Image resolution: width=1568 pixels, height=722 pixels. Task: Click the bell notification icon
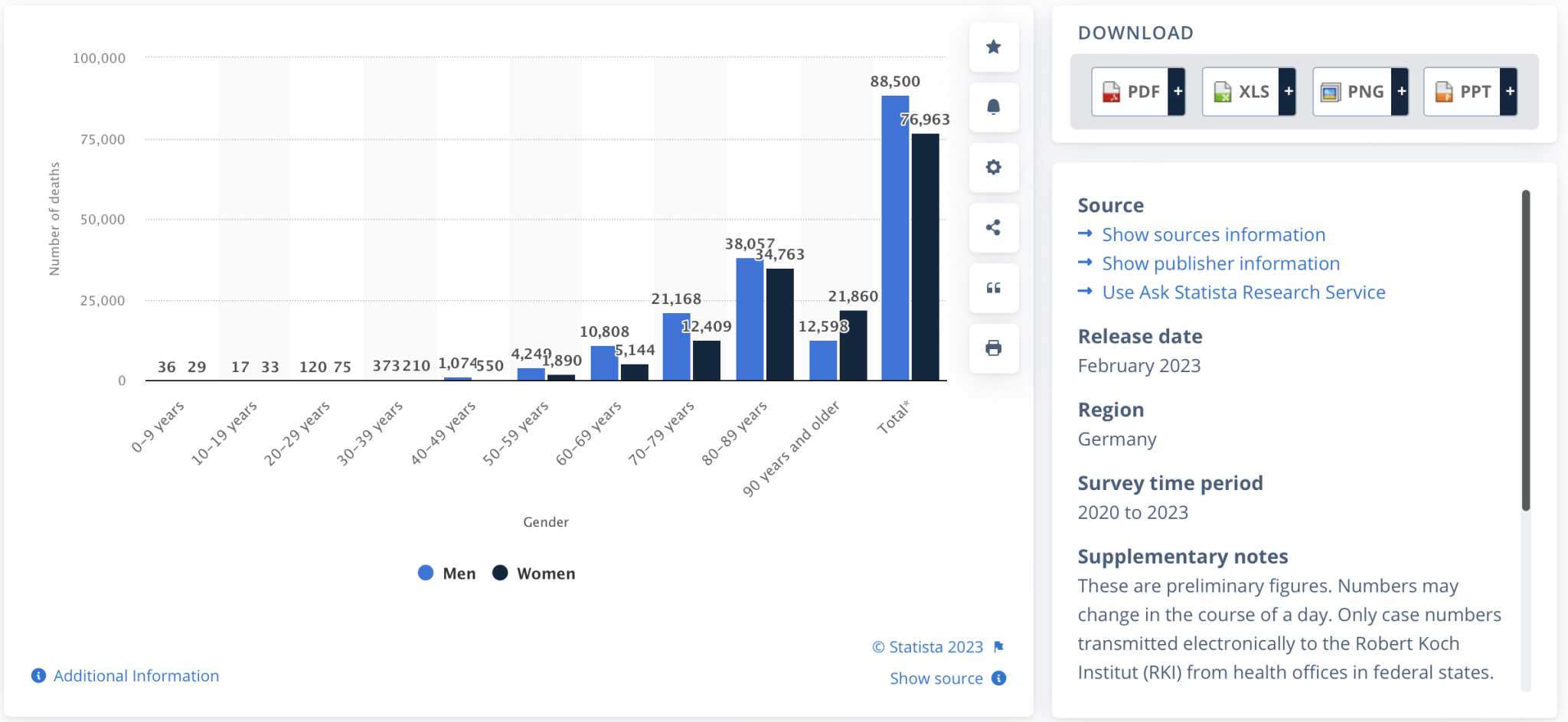993,107
